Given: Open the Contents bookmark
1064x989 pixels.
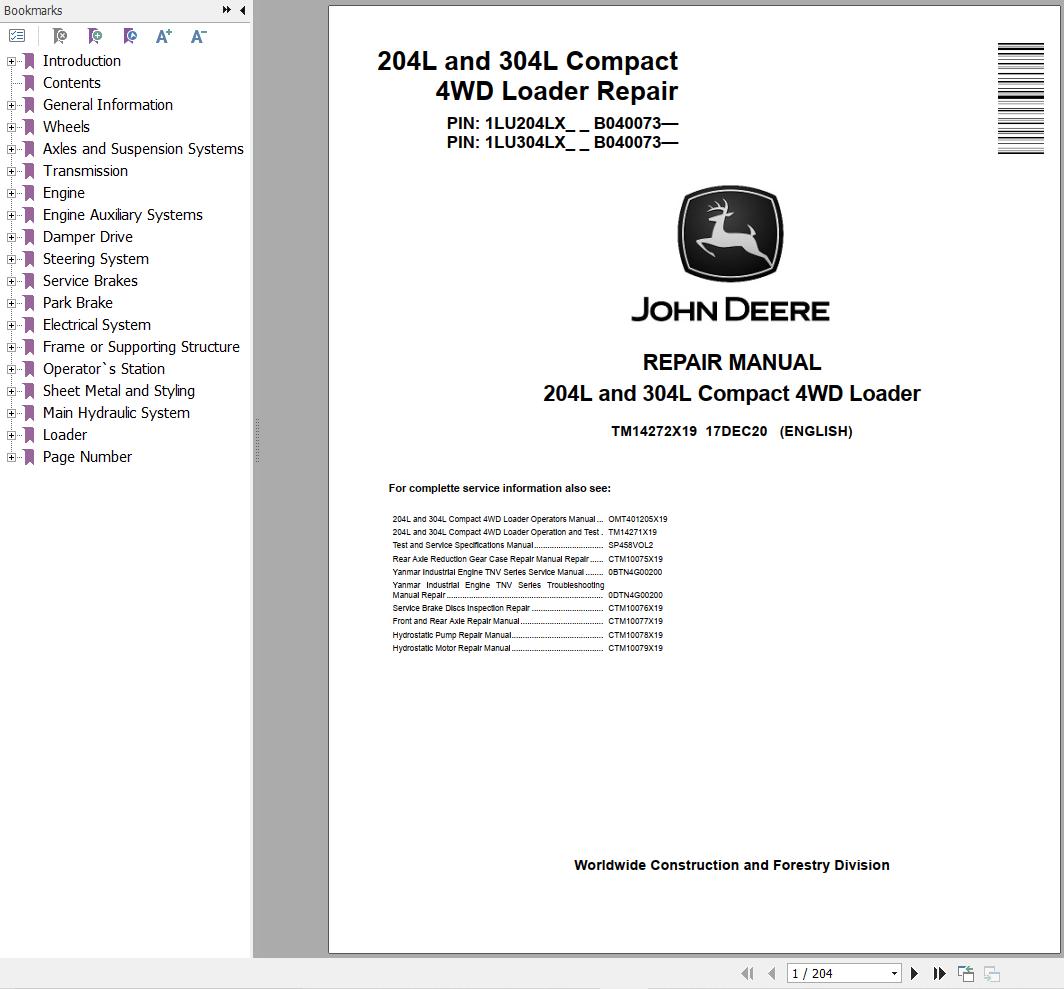Looking at the screenshot, I should [x=71, y=83].
